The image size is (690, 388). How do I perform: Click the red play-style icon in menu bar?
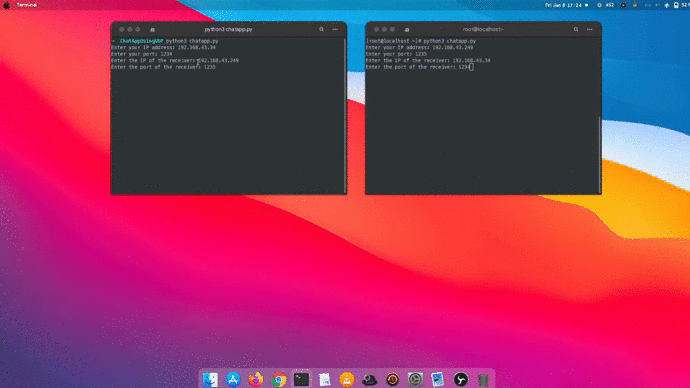click(623, 5)
